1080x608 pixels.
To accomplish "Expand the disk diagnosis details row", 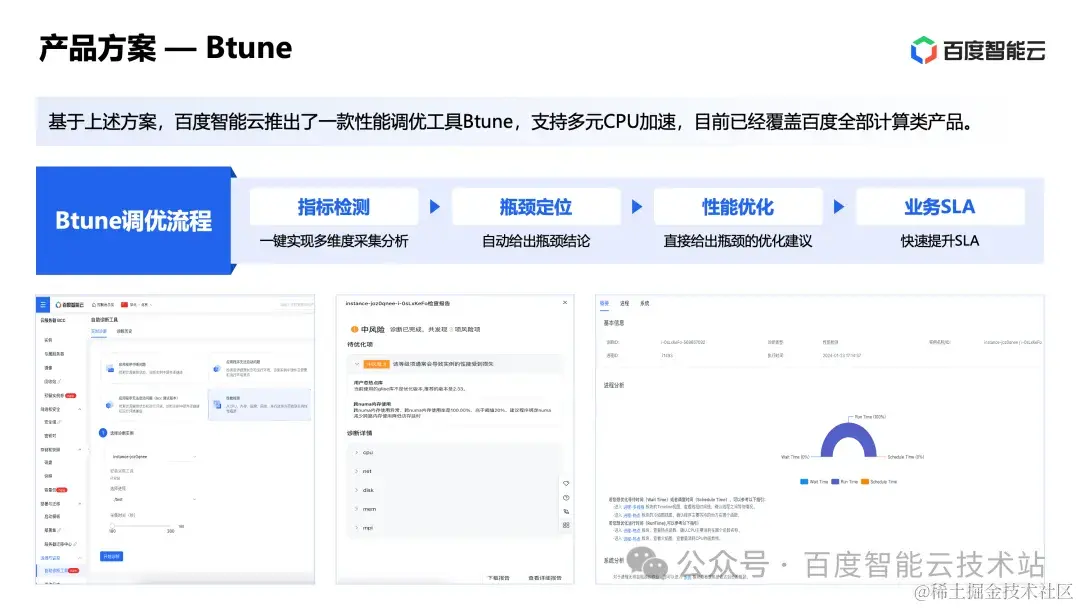I will tap(455, 490).
